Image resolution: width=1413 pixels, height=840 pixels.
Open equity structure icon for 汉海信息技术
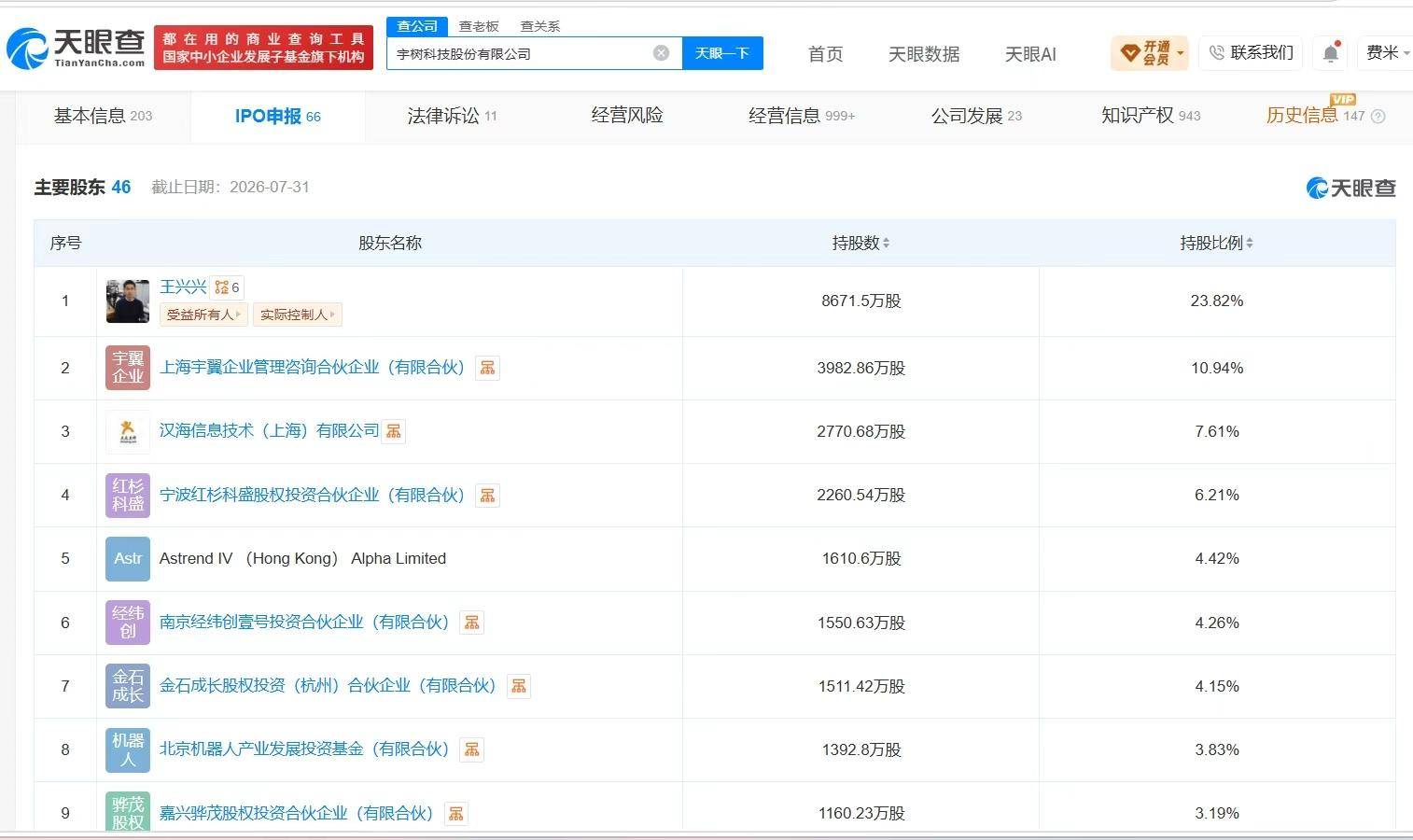(x=394, y=431)
